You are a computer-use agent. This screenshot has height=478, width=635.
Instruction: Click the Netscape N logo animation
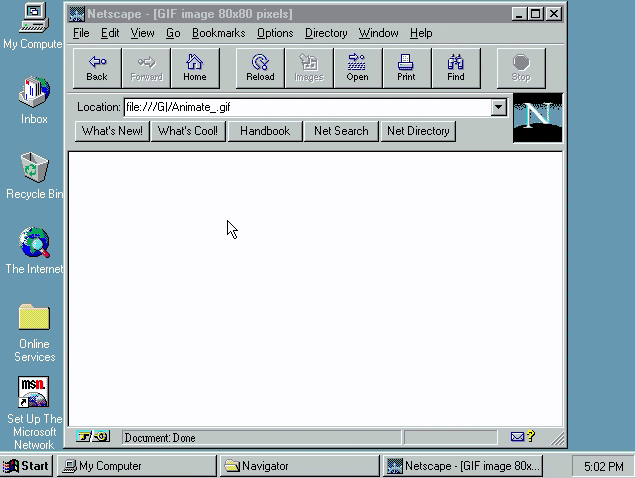coord(537,118)
